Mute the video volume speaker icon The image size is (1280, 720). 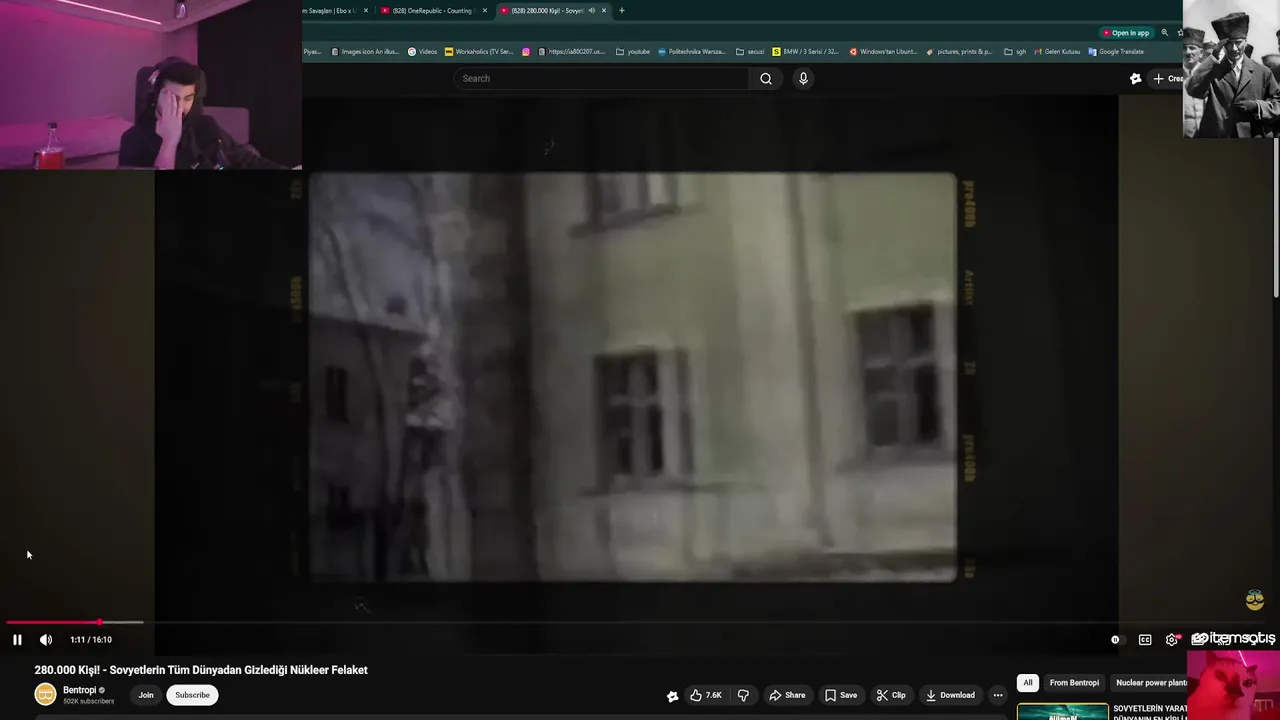[46, 640]
